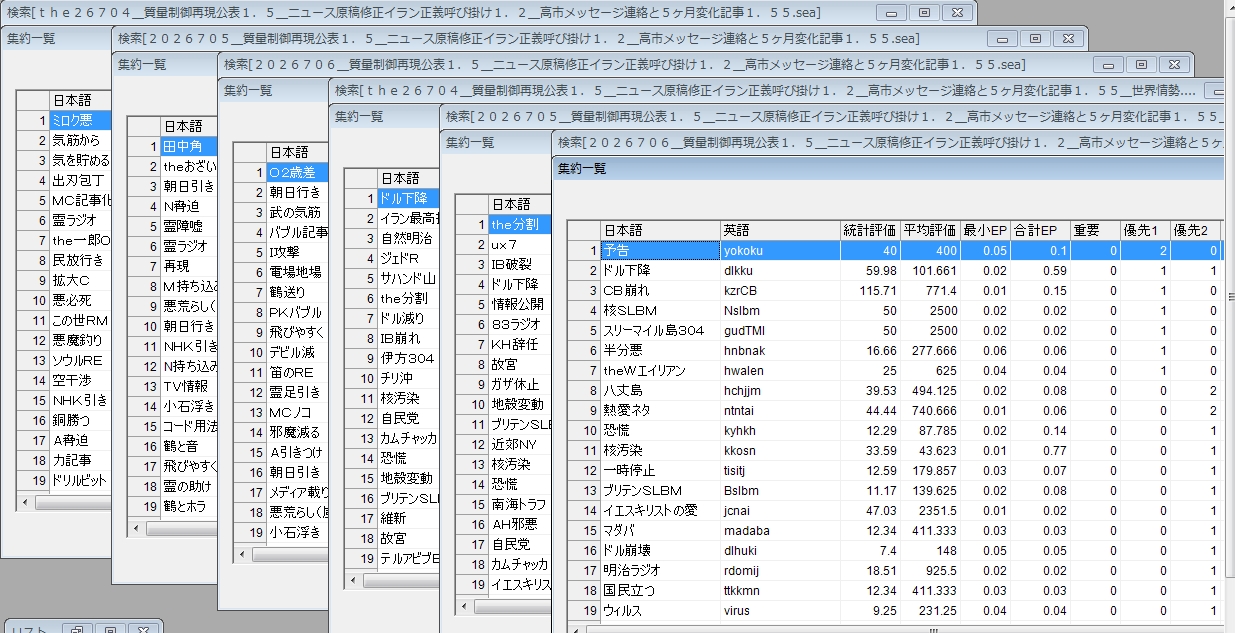Click scroll-left arrow under ドリルビット table
The height and width of the screenshot is (633, 1235).
[25, 503]
